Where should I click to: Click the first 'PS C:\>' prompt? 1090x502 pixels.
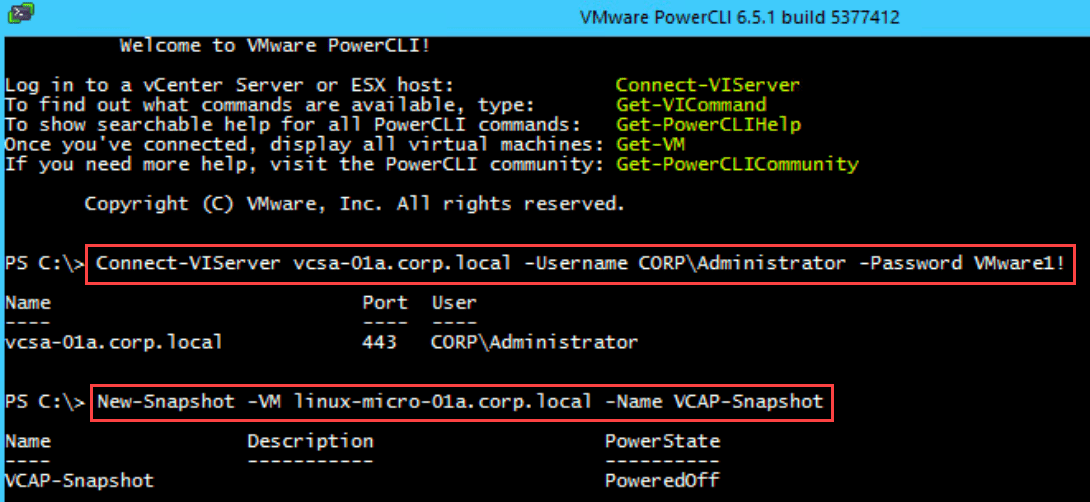[x=44, y=264]
